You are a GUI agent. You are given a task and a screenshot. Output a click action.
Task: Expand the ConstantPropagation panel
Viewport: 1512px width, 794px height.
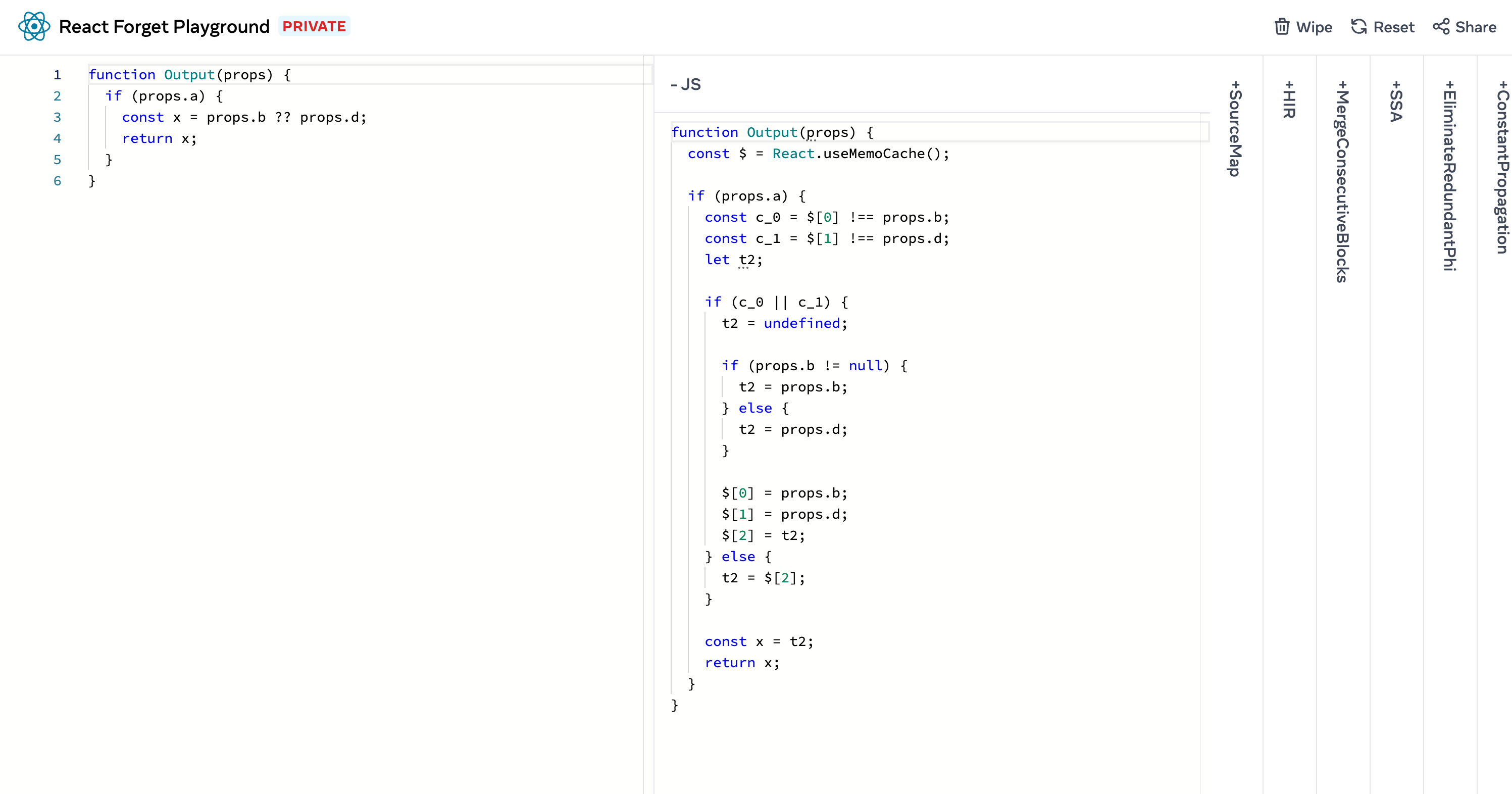pyautogui.click(x=1502, y=167)
